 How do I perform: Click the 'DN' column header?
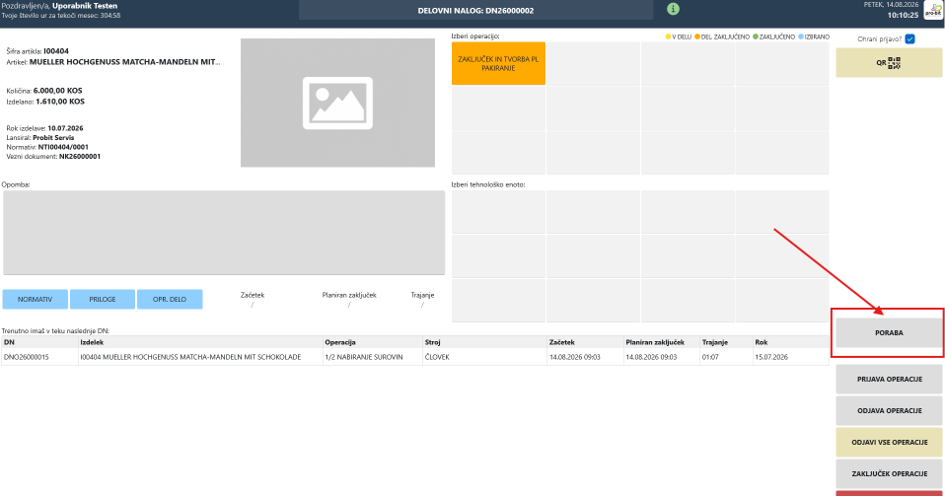40,342
